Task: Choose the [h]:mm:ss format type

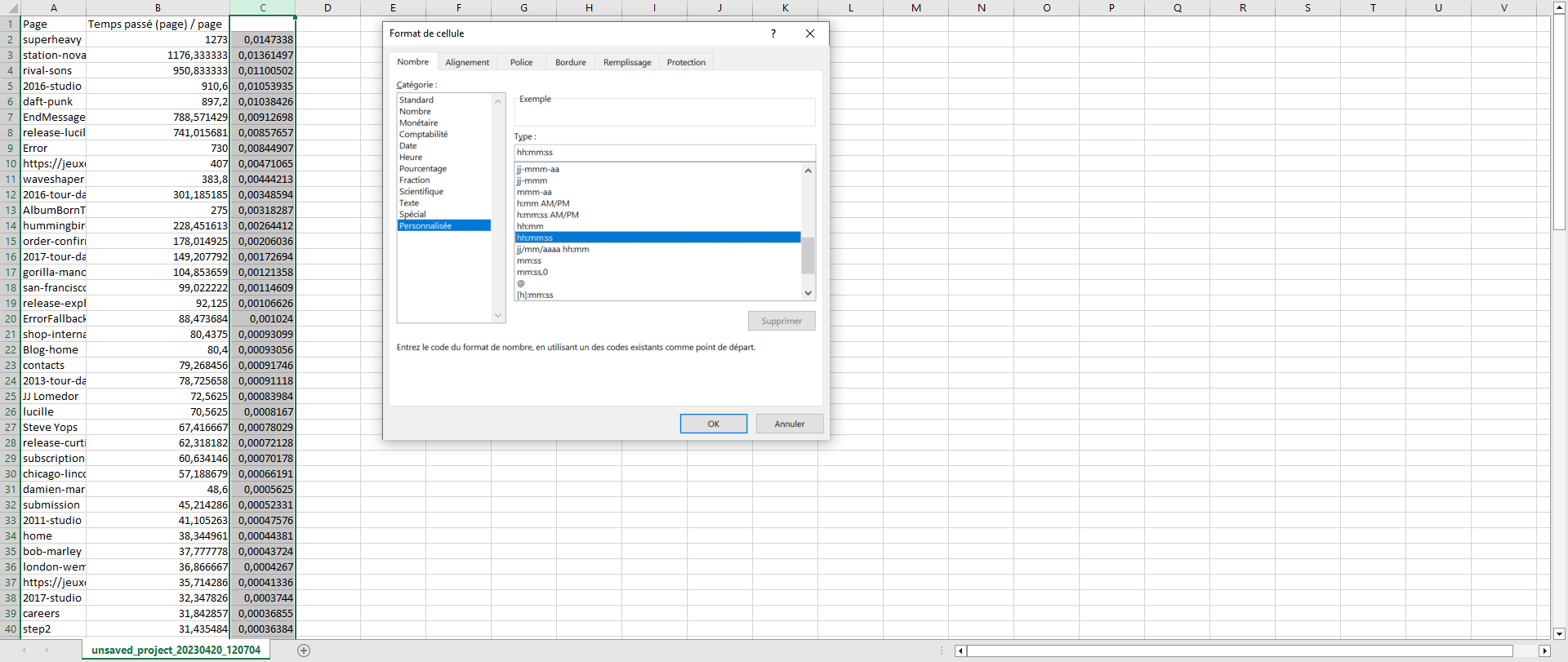Action: coord(535,295)
